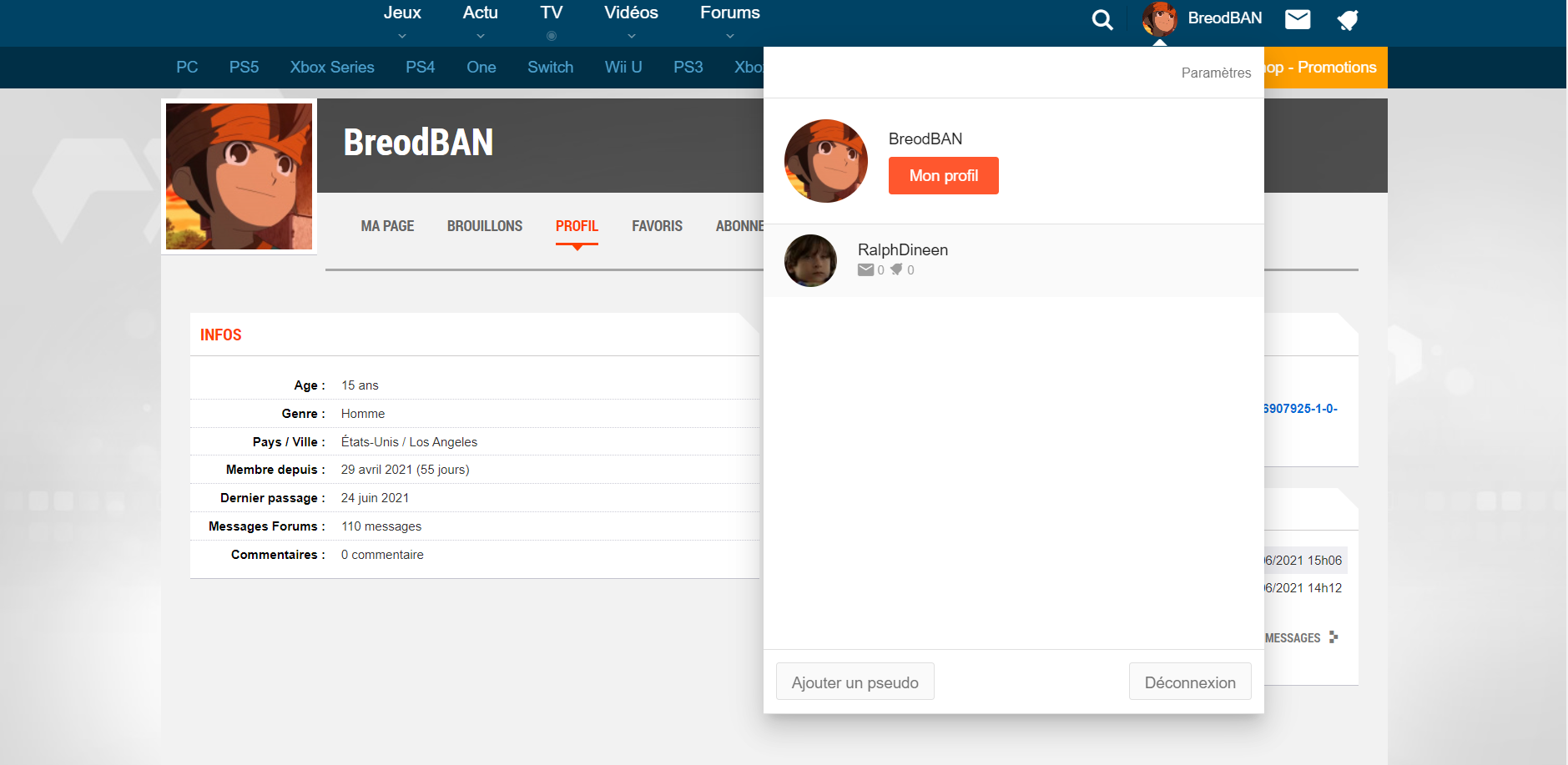Switch to the RalphDineen account name
The height and width of the screenshot is (765, 1568).
[903, 249]
